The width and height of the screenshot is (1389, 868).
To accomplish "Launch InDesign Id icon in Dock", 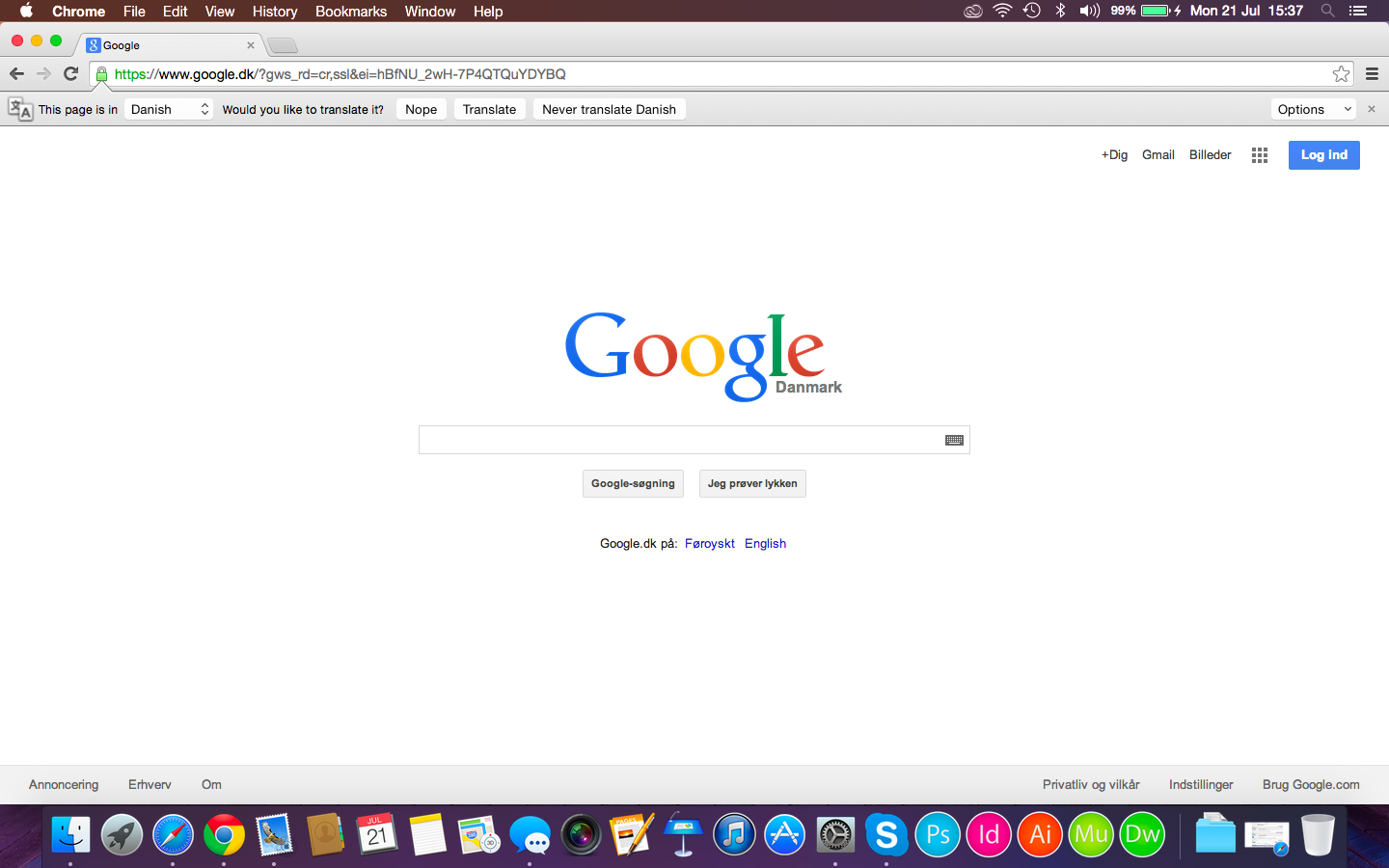I will click(x=989, y=834).
